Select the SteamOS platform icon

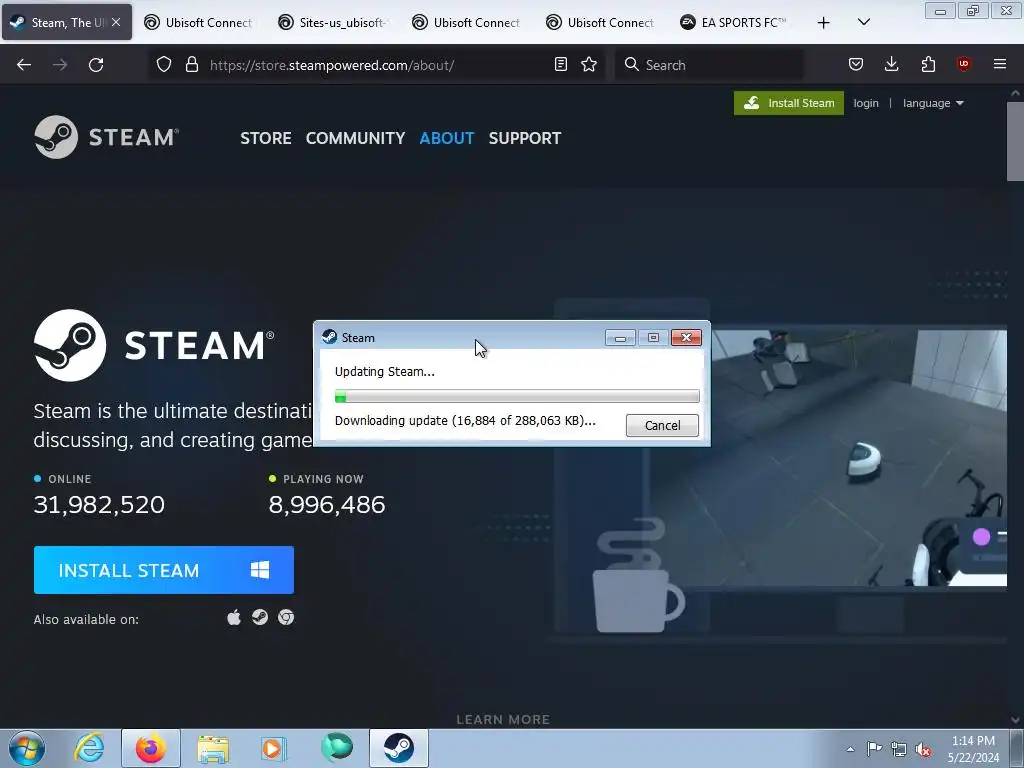(260, 617)
